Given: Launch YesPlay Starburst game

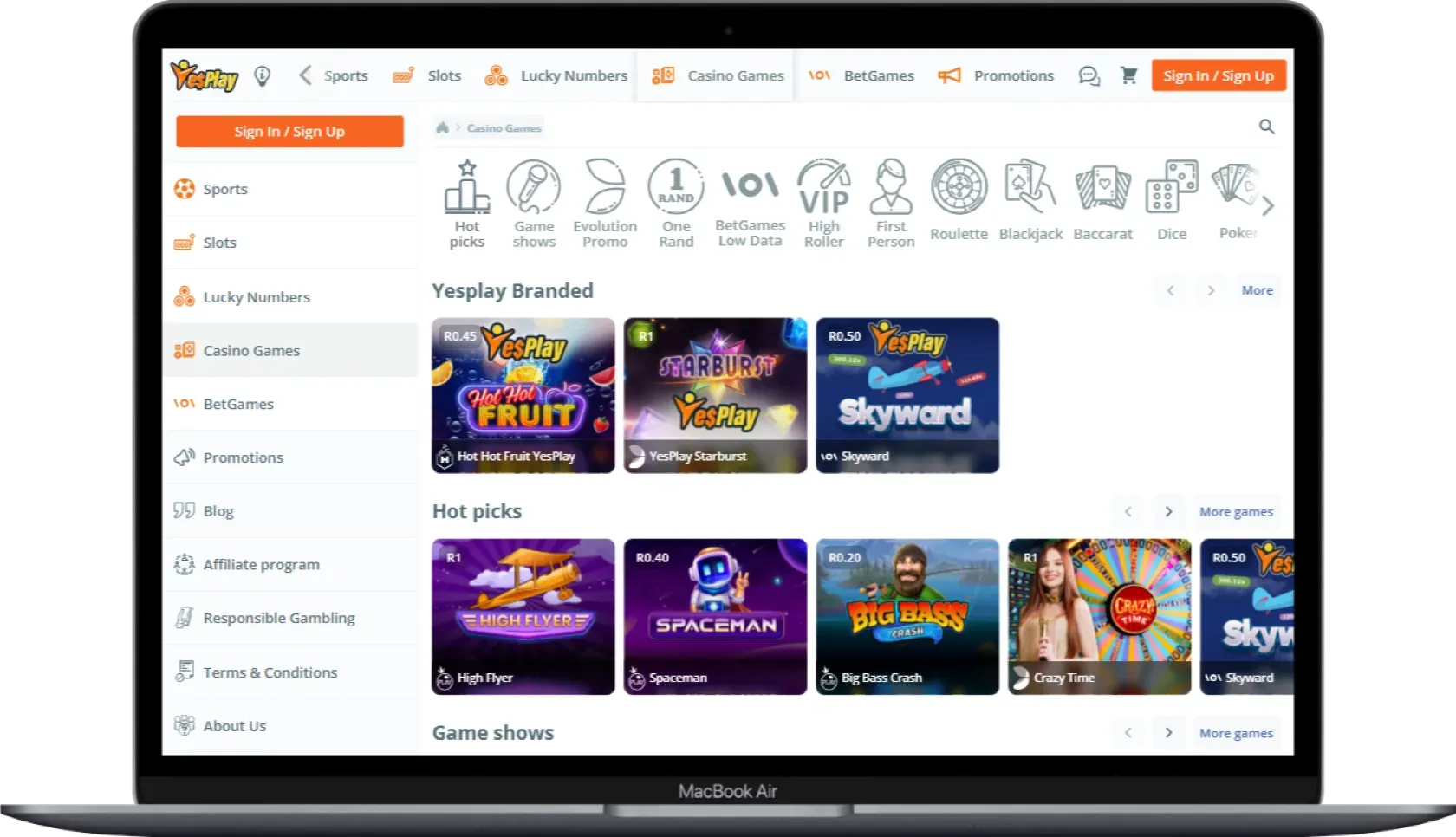Looking at the screenshot, I should point(715,395).
